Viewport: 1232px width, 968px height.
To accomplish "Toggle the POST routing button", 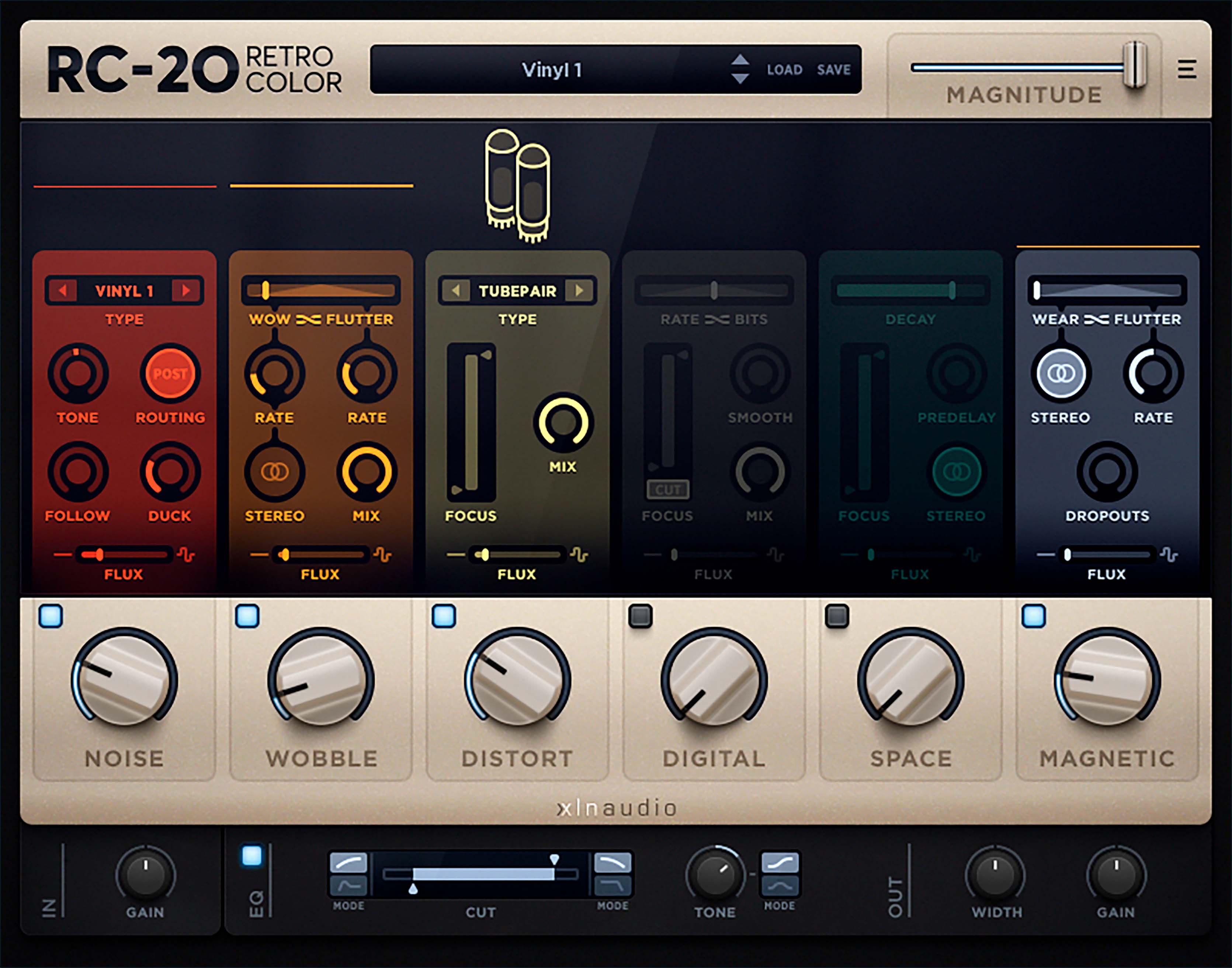I will [170, 373].
